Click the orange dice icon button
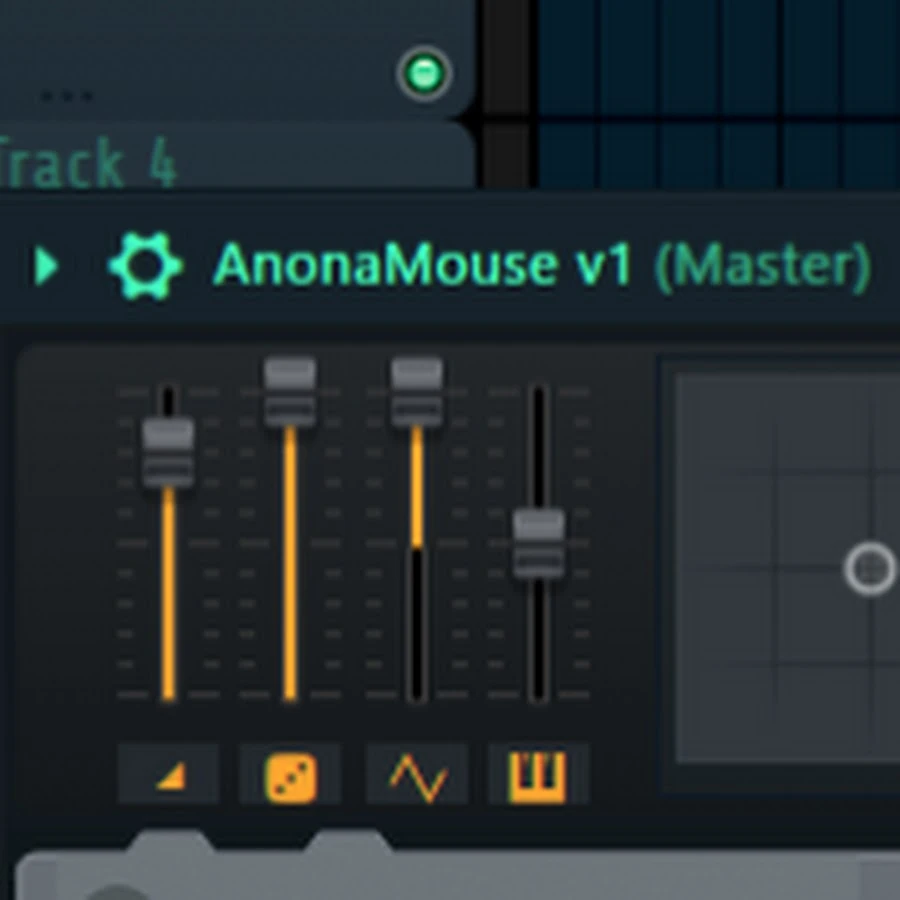The width and height of the screenshot is (900, 900). tap(290, 777)
